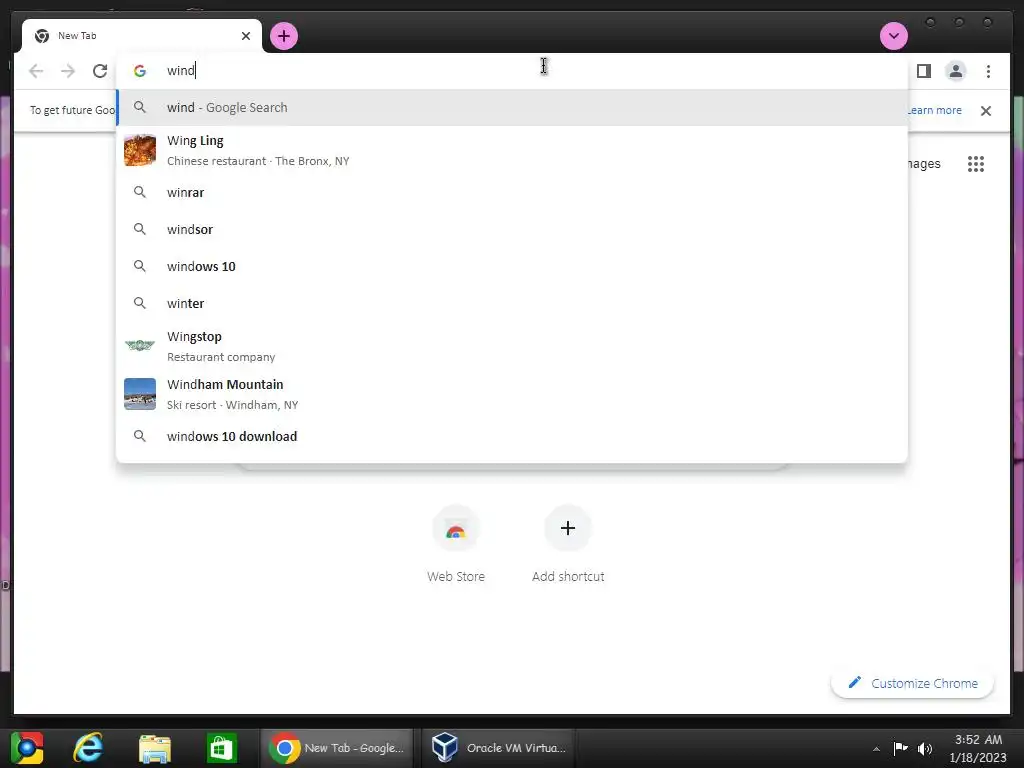Viewport: 1024px width, 768px height.
Task: Show hidden tray icons arrow
Action: 876,748
